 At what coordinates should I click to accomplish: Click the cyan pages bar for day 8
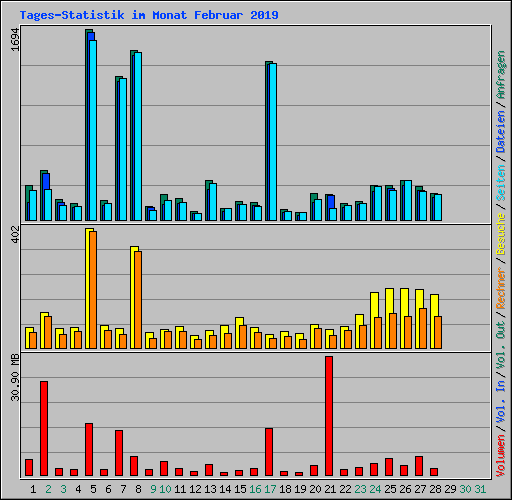[x=138, y=136]
